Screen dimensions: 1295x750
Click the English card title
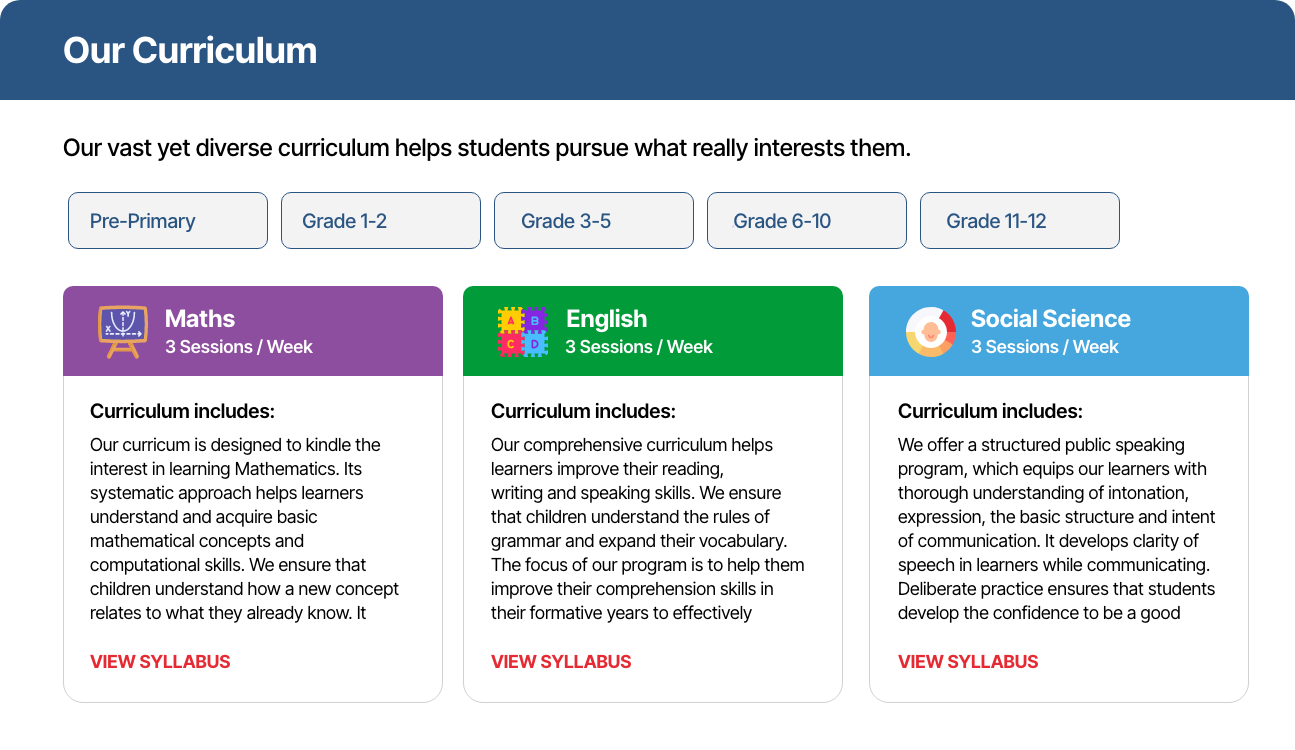606,319
